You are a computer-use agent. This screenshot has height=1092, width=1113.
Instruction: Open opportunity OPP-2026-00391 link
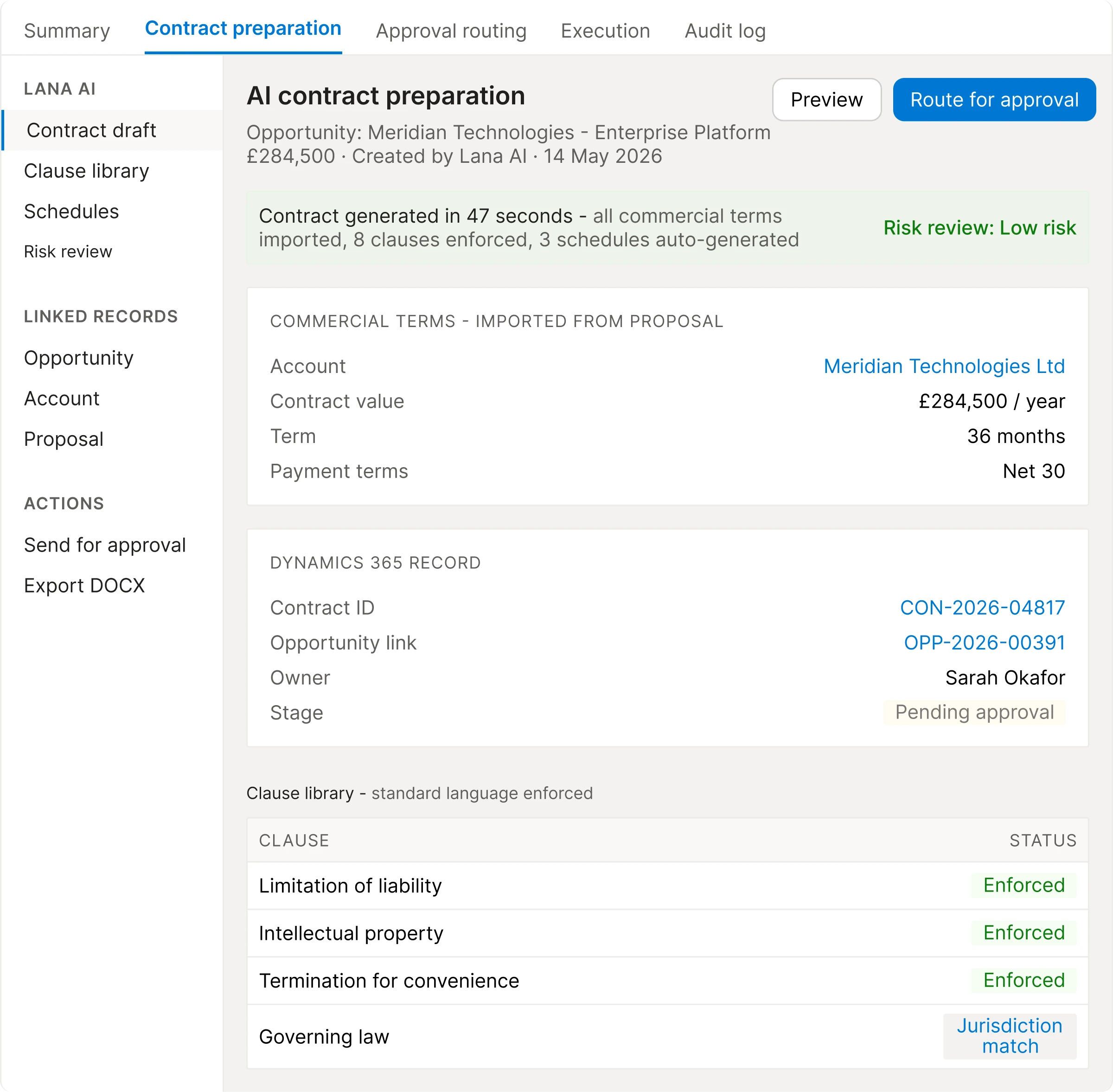(x=984, y=643)
